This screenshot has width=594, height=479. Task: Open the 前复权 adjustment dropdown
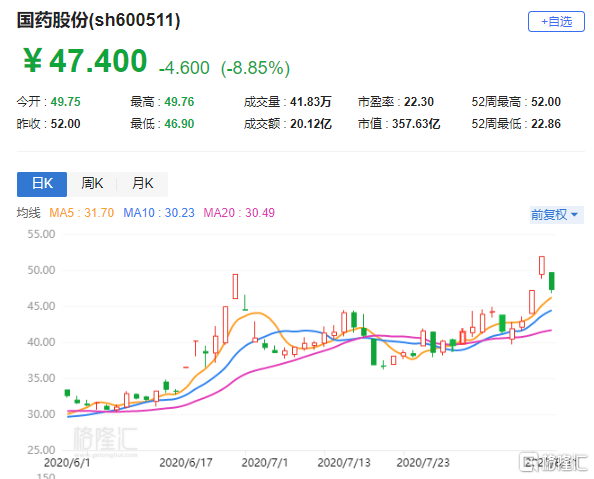pyautogui.click(x=556, y=215)
